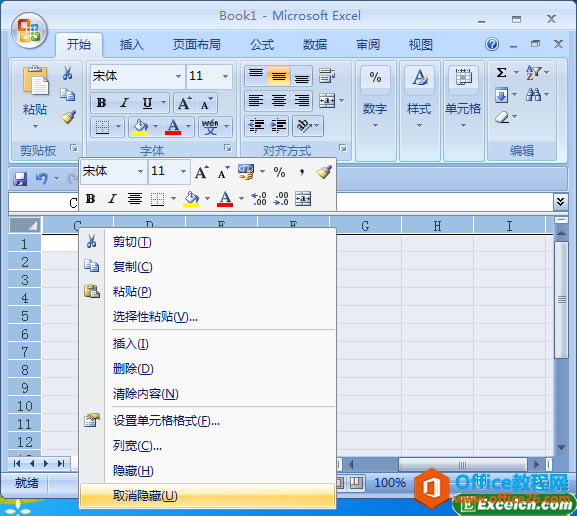Viewport: 577px width, 516px height.
Task: Open Clipboard group dialog launcher
Action: click(x=74, y=148)
